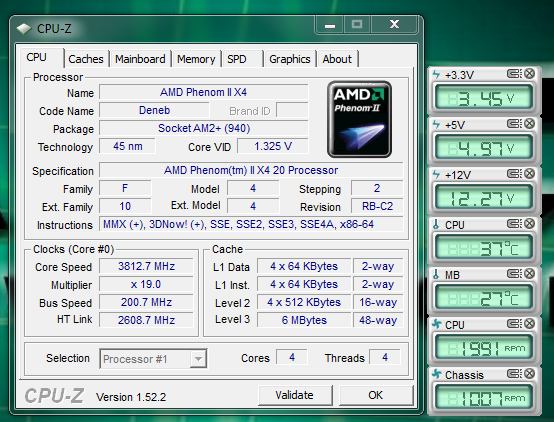554x422 pixels.
Task: Click the MB thermometer icon
Action: pos(436,274)
